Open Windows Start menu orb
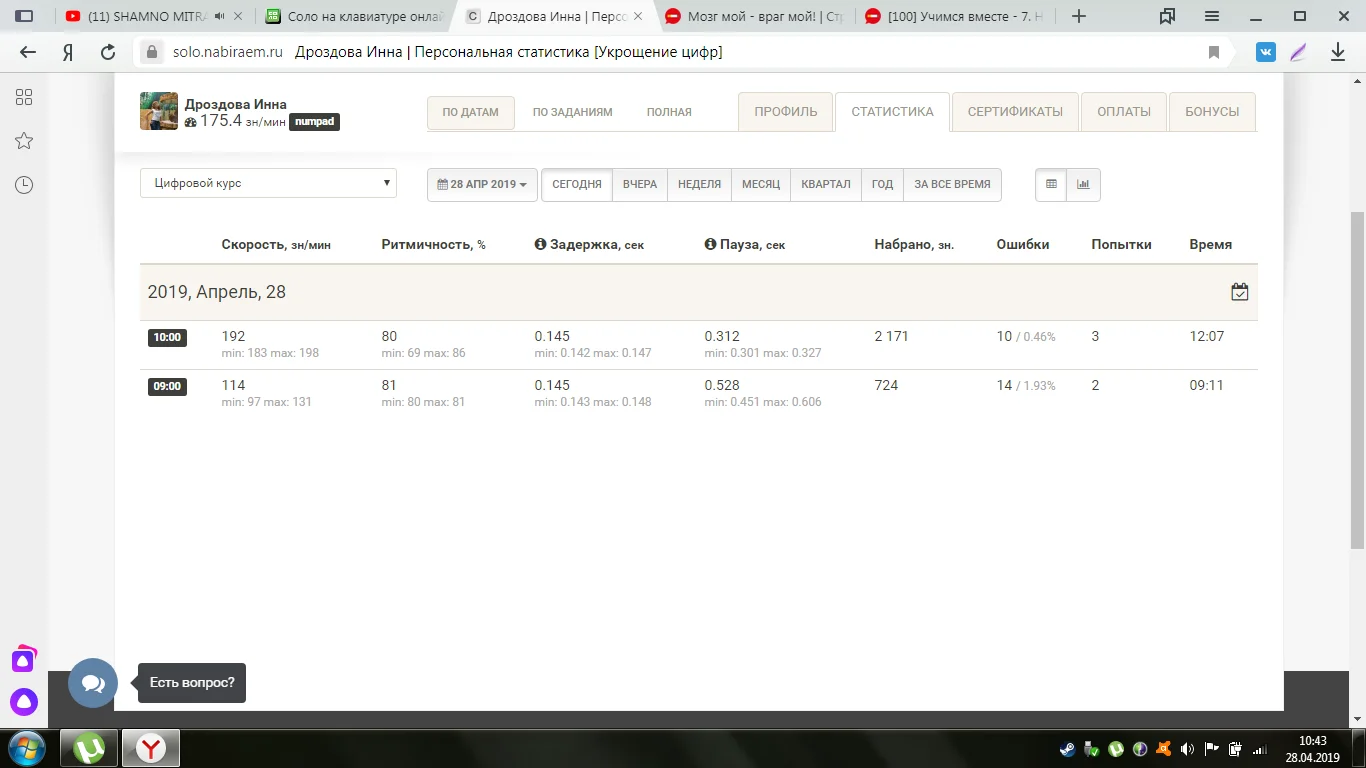 click(x=25, y=748)
